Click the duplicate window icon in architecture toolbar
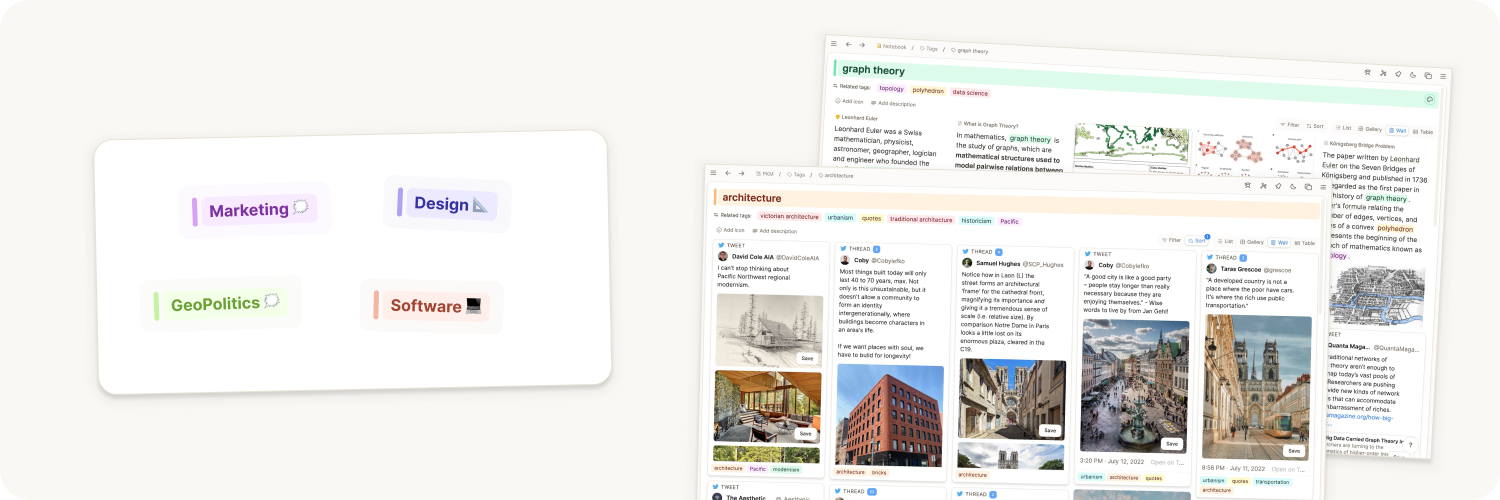Image resolution: width=1500 pixels, height=500 pixels. point(1308,187)
